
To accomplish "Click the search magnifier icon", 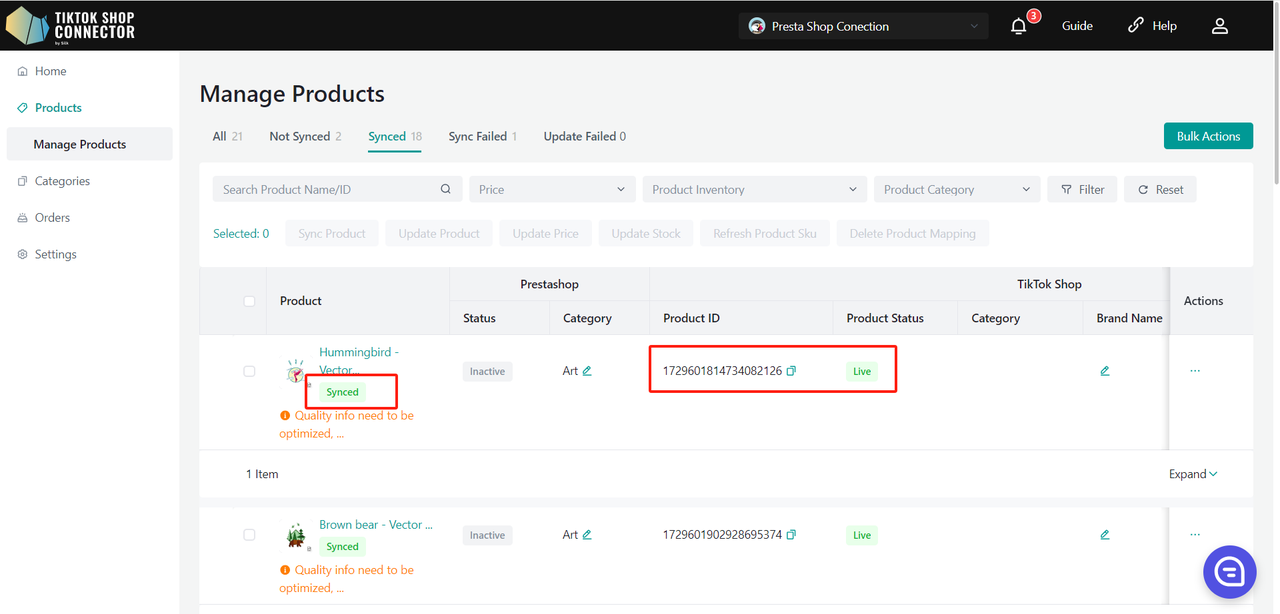I will pos(446,189).
